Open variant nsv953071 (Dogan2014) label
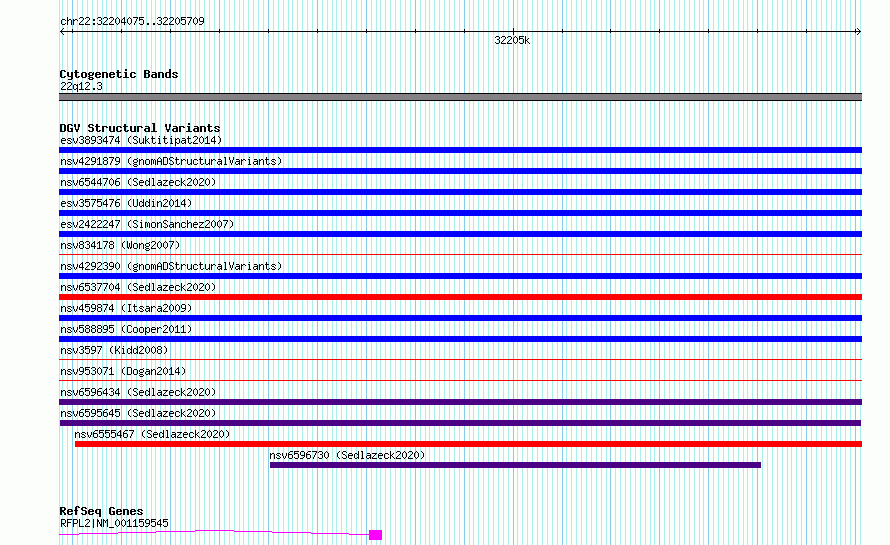This screenshot has height=545, width=890. click(123, 371)
